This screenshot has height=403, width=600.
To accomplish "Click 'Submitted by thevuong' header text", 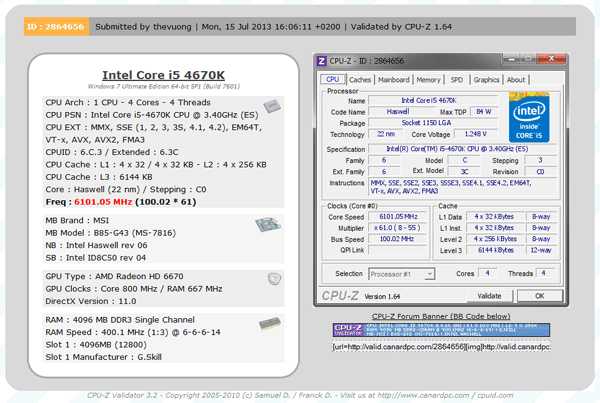I will [143, 26].
